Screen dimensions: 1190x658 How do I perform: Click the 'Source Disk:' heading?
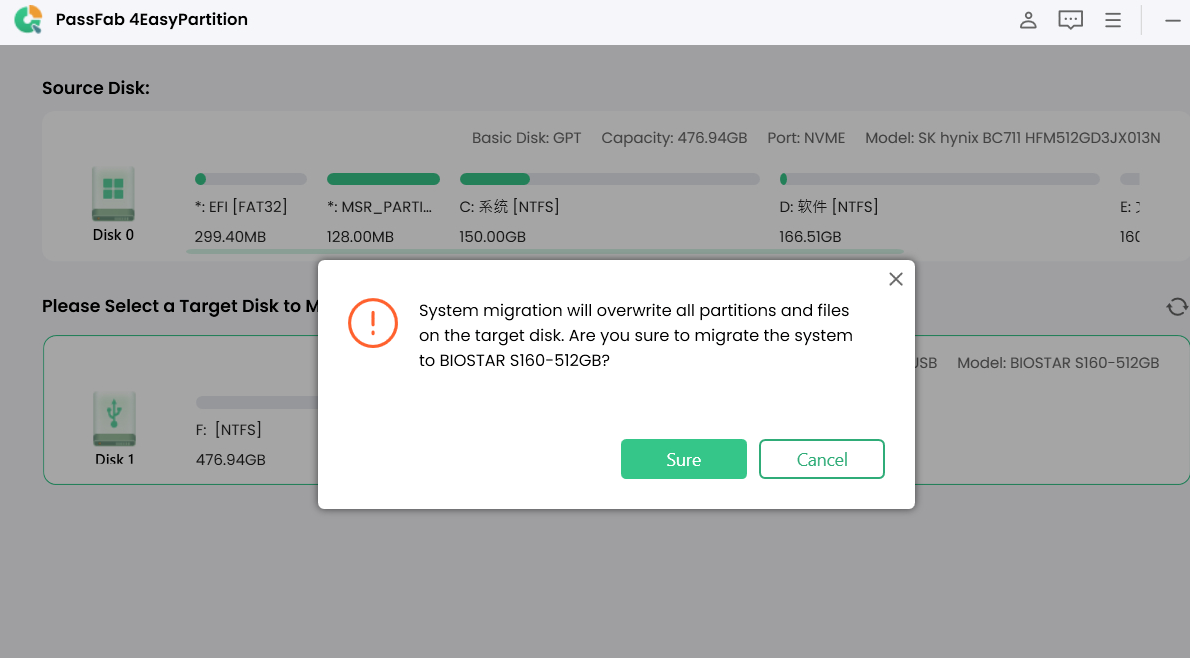(x=96, y=88)
